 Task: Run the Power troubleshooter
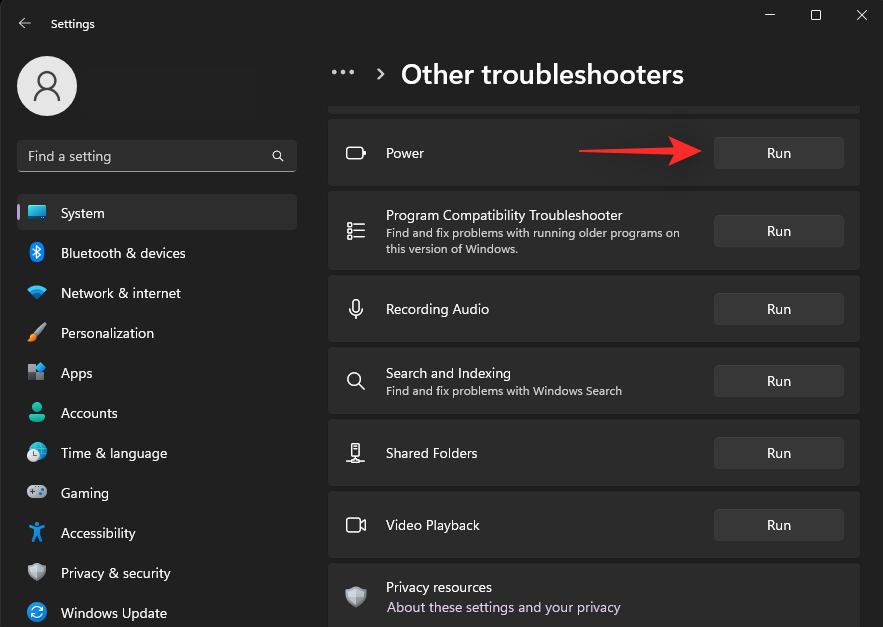[x=779, y=153]
